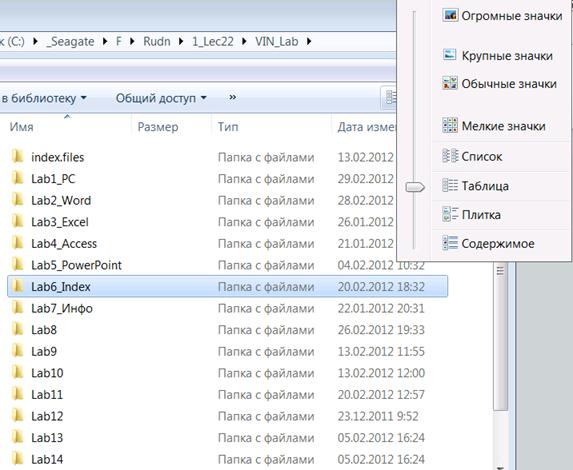573x470 pixels.
Task: Click the Lab12 folder icon
Action: [x=17, y=416]
